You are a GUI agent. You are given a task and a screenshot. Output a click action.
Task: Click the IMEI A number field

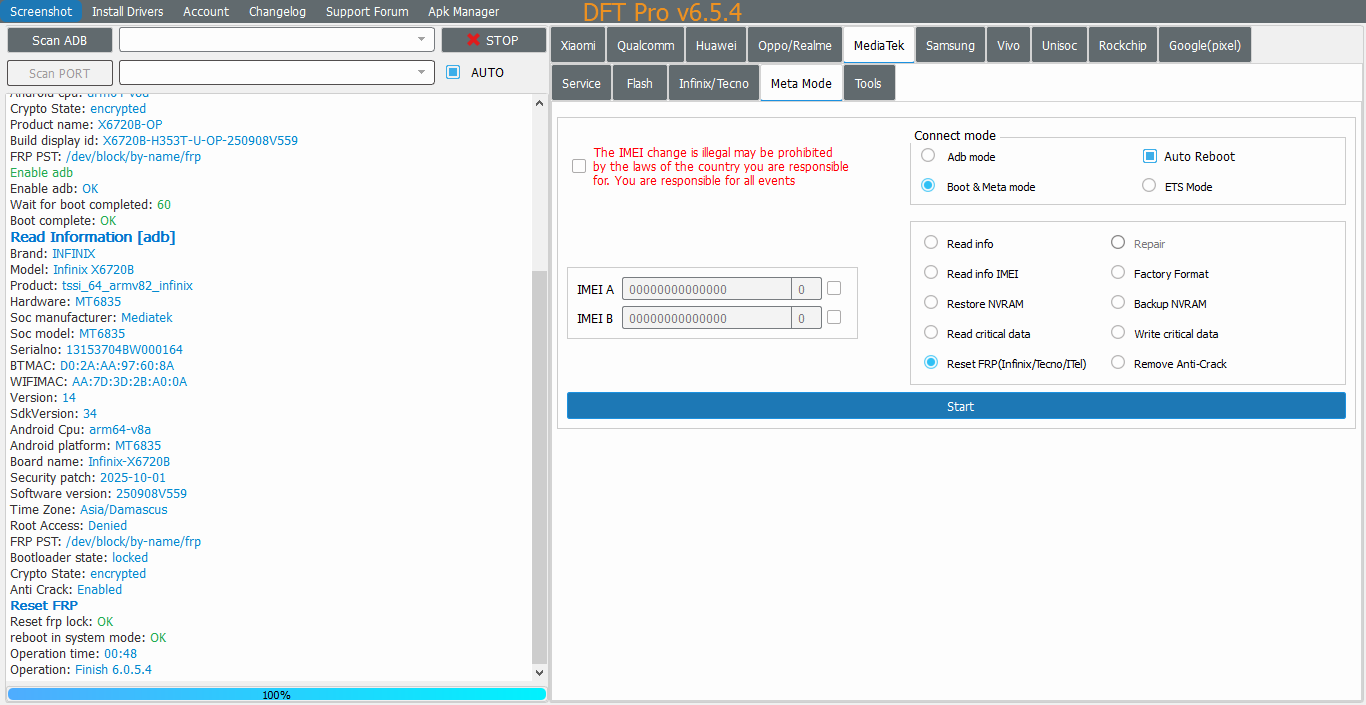706,289
